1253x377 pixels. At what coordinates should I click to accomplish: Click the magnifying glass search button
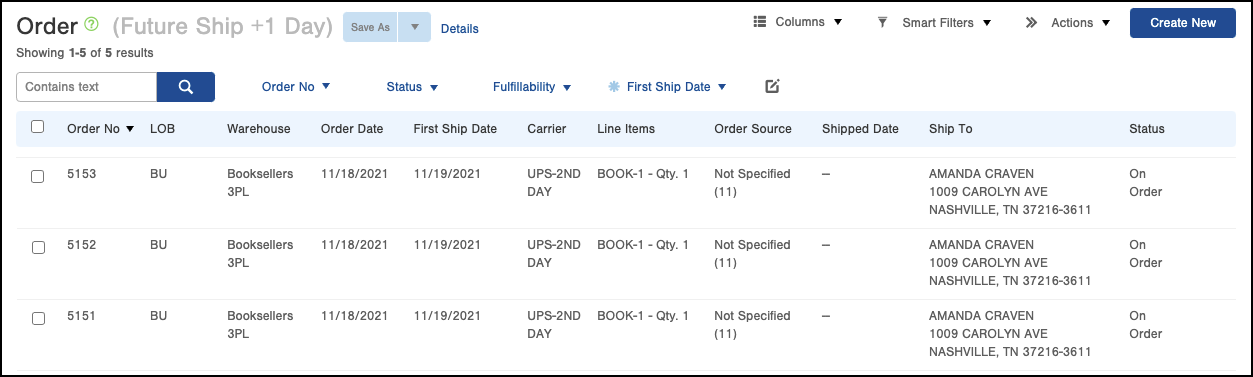point(186,87)
